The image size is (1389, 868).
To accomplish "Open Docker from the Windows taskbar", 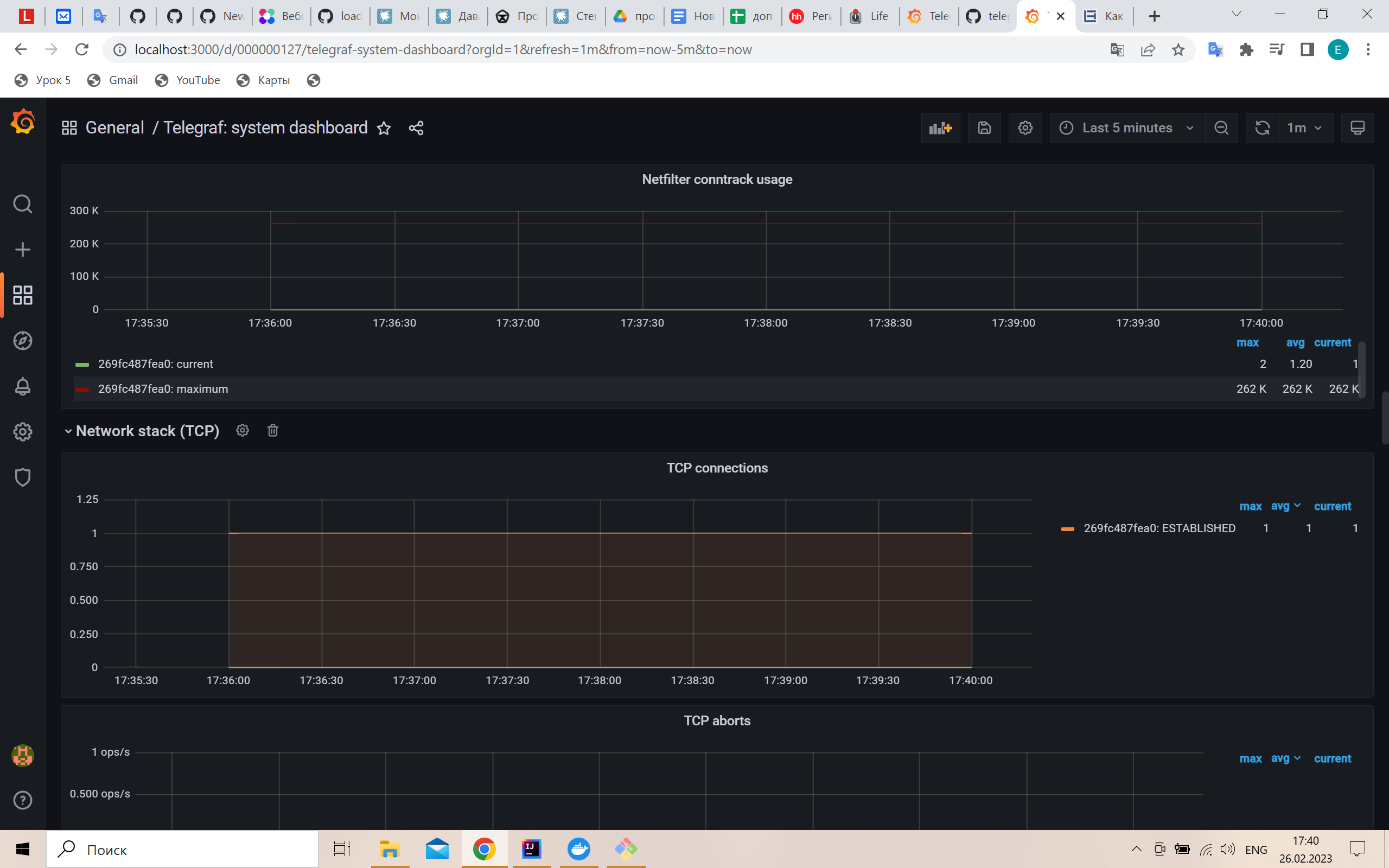I will [x=578, y=848].
